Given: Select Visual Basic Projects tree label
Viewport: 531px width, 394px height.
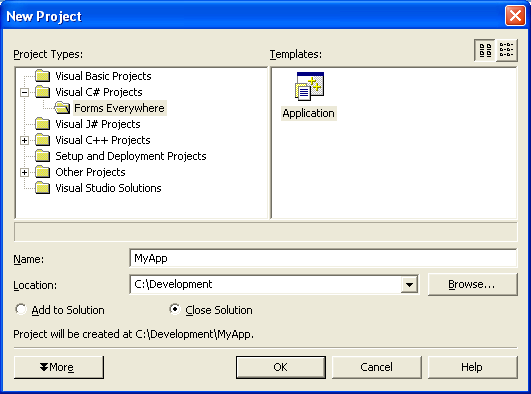Looking at the screenshot, I should click(103, 76).
